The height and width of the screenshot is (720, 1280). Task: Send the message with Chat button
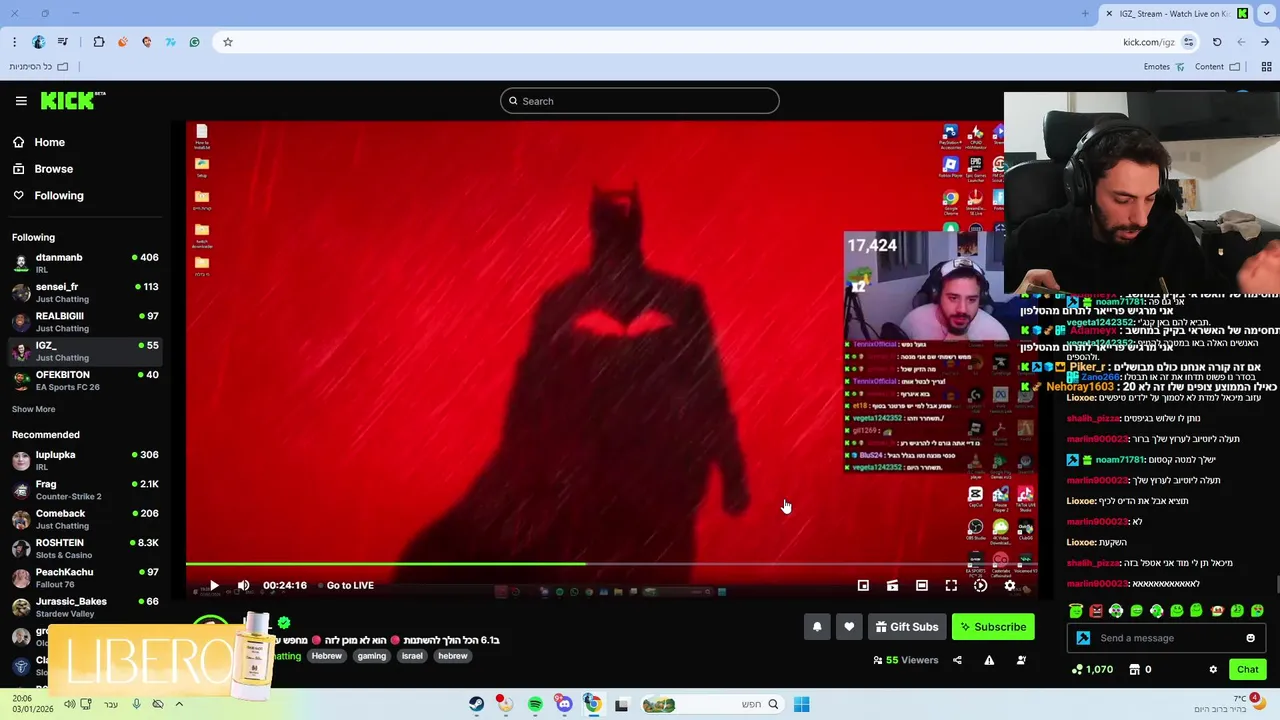[x=1247, y=669]
